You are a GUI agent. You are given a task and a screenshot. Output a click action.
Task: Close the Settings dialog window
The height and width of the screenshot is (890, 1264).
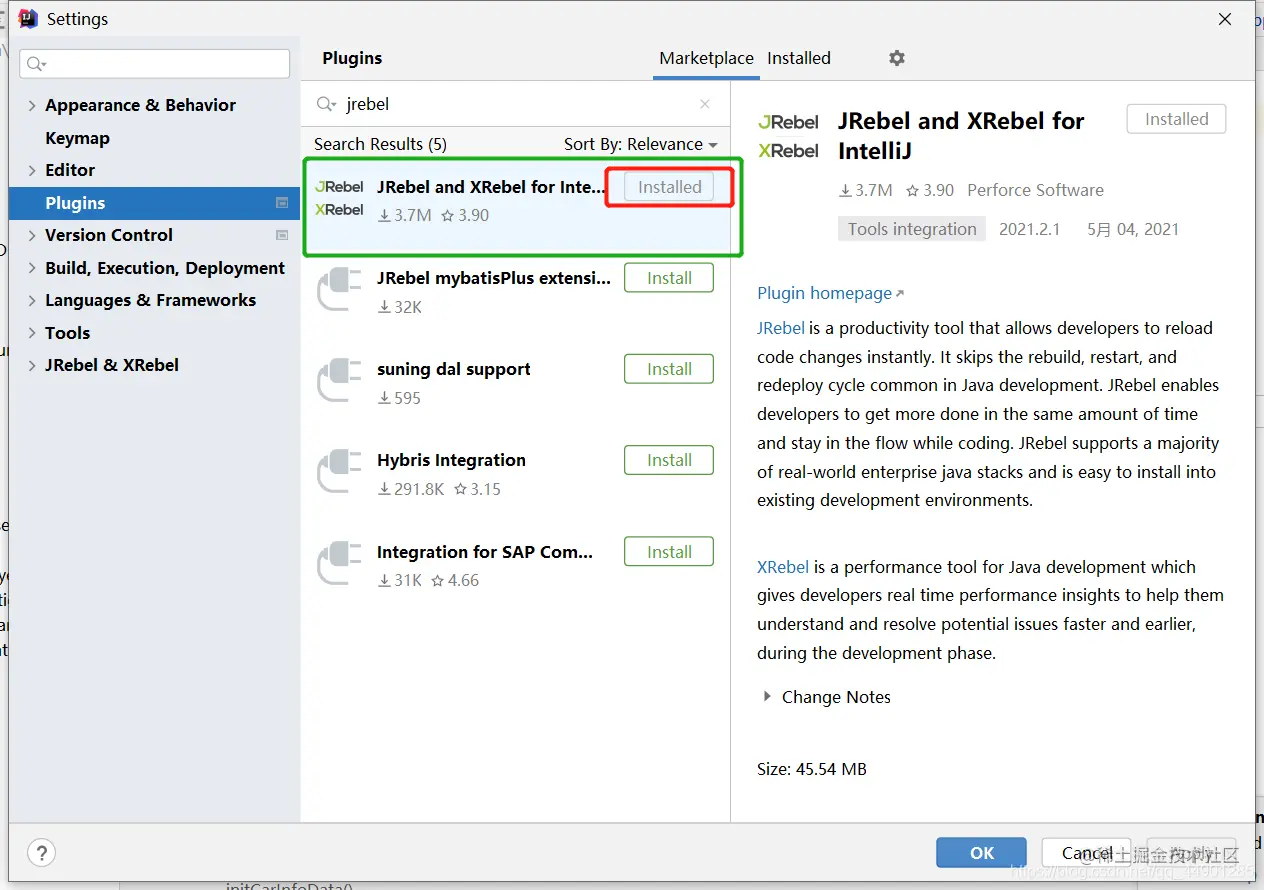point(1225,19)
